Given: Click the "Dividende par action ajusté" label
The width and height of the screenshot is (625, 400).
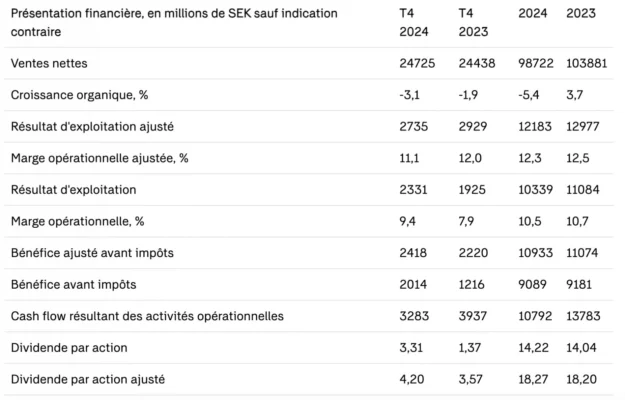Looking at the screenshot, I should pyautogui.click(x=87, y=379).
